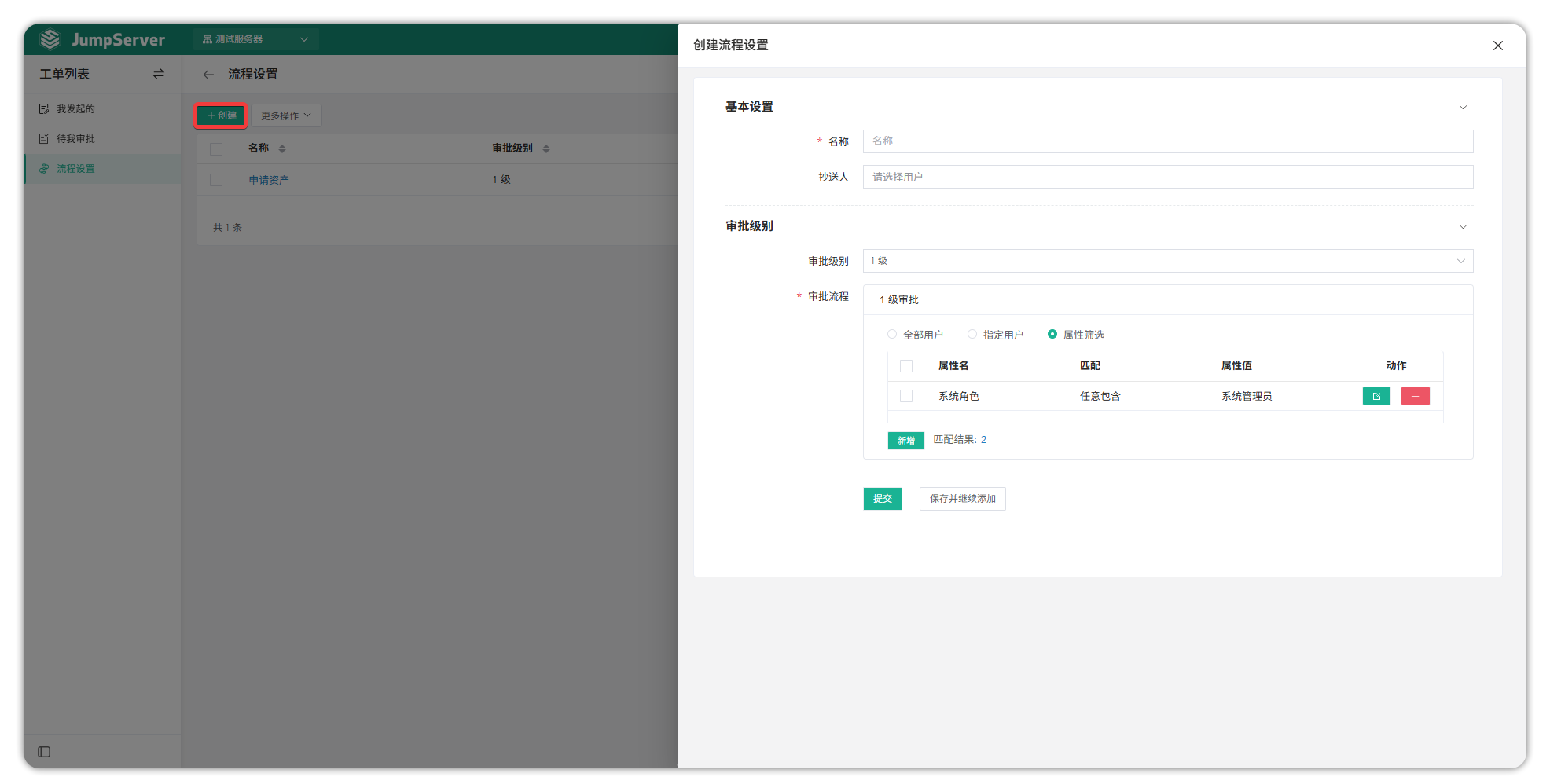
Task: Check the attribute table header checkbox
Action: 906,366
